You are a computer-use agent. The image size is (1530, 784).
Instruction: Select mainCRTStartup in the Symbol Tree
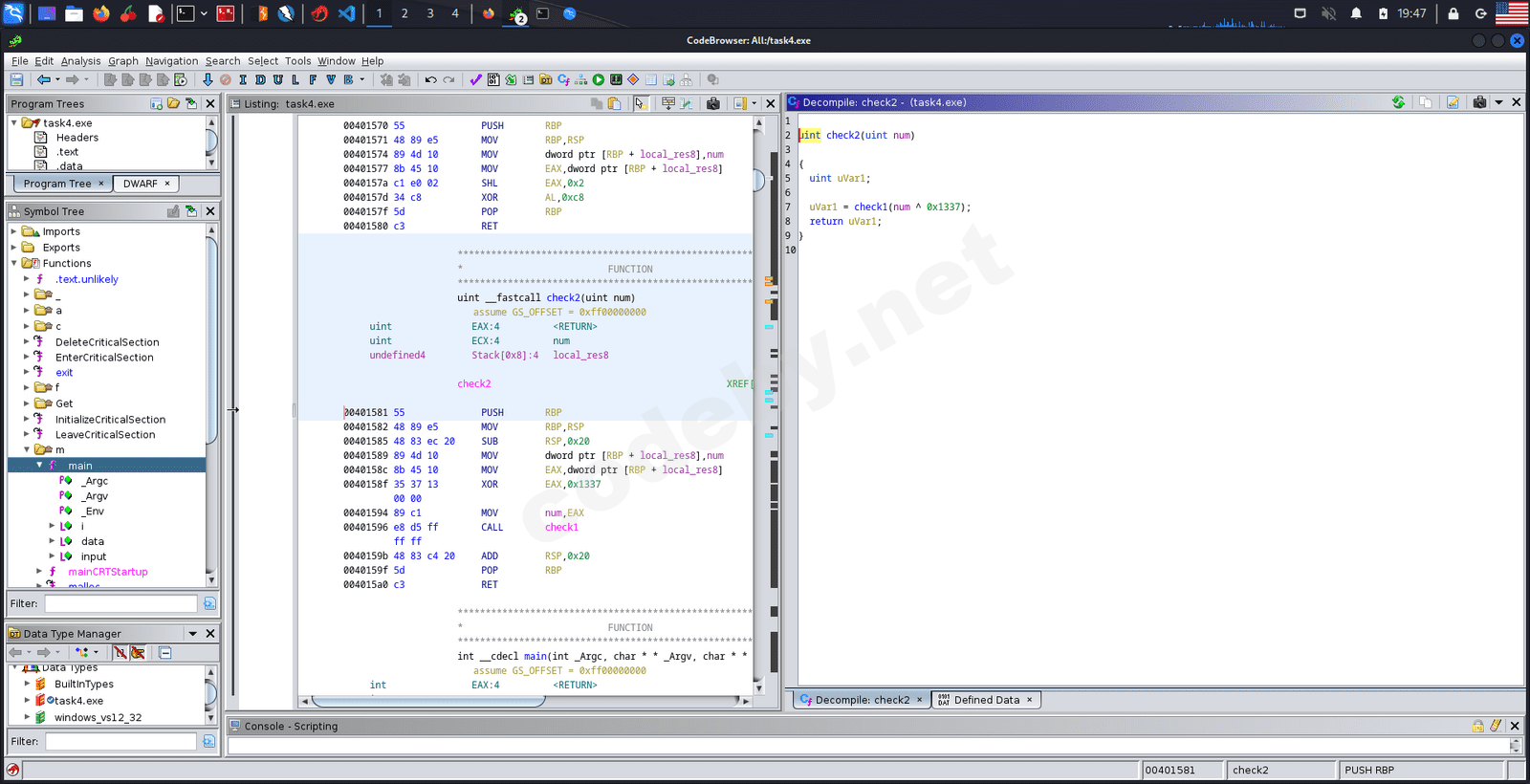point(107,572)
